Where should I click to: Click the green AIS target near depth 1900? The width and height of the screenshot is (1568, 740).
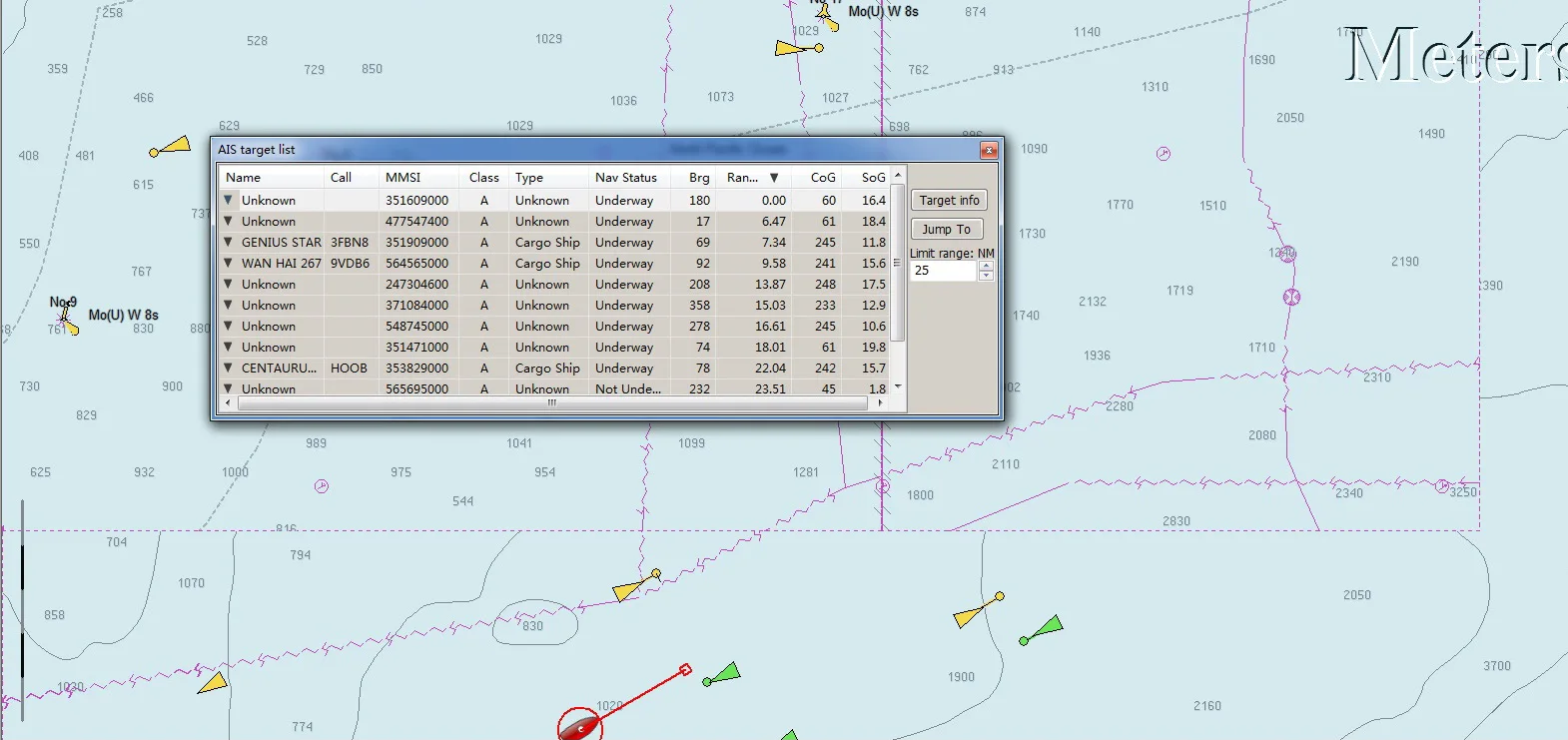point(1041,631)
